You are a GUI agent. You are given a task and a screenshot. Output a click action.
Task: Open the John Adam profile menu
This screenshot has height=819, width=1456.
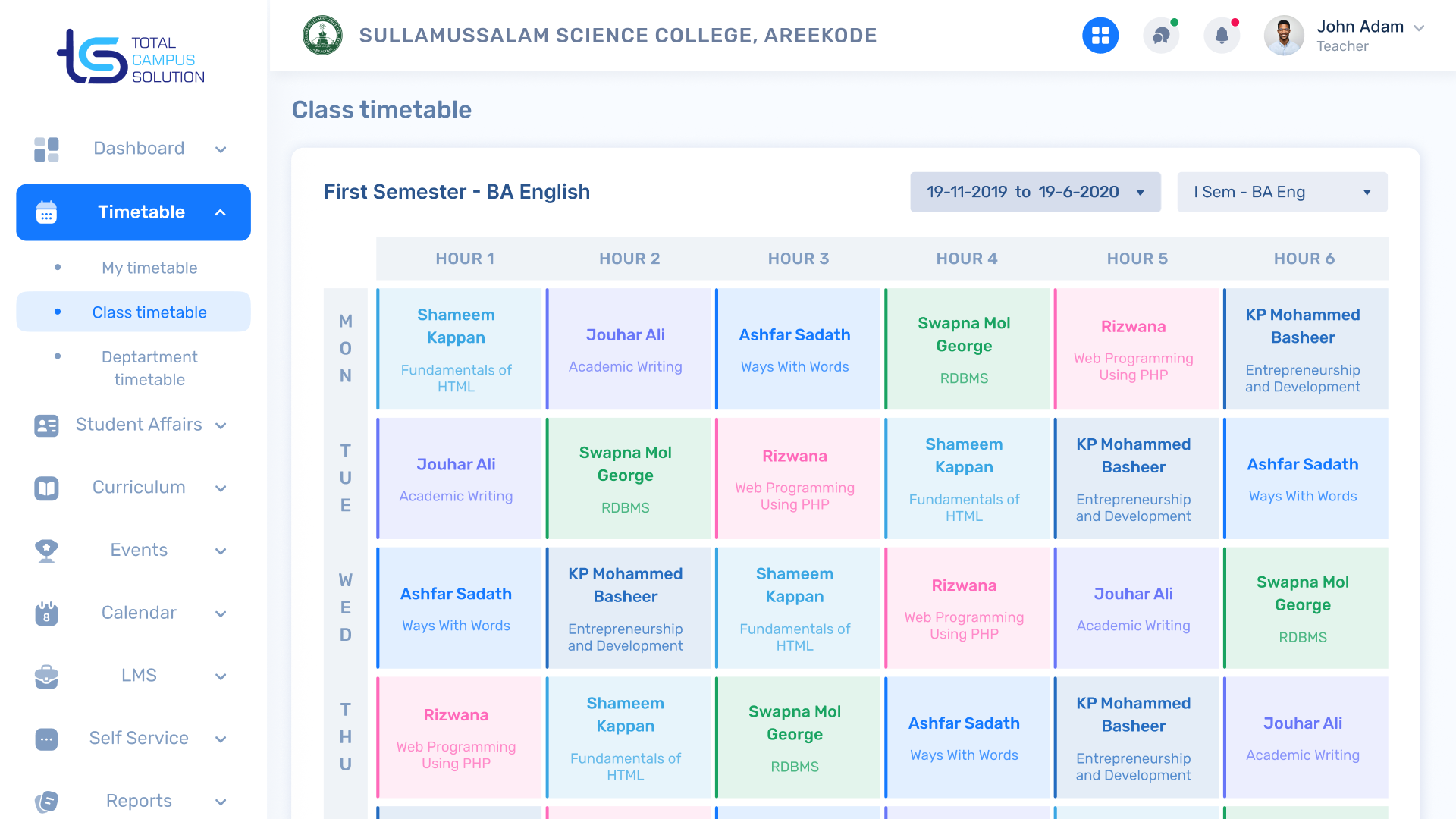tap(1419, 28)
